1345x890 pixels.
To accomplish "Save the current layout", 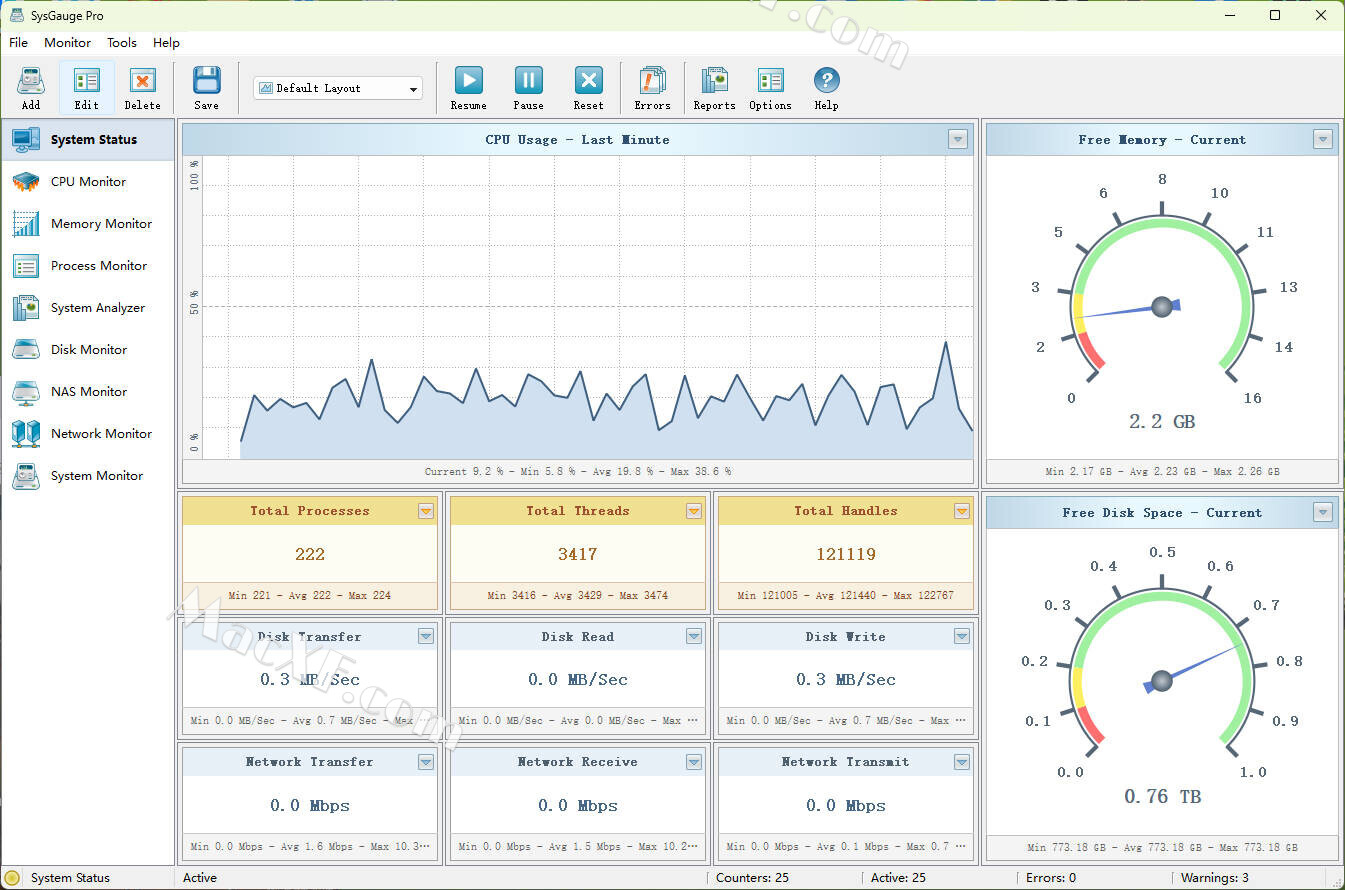I will point(206,88).
